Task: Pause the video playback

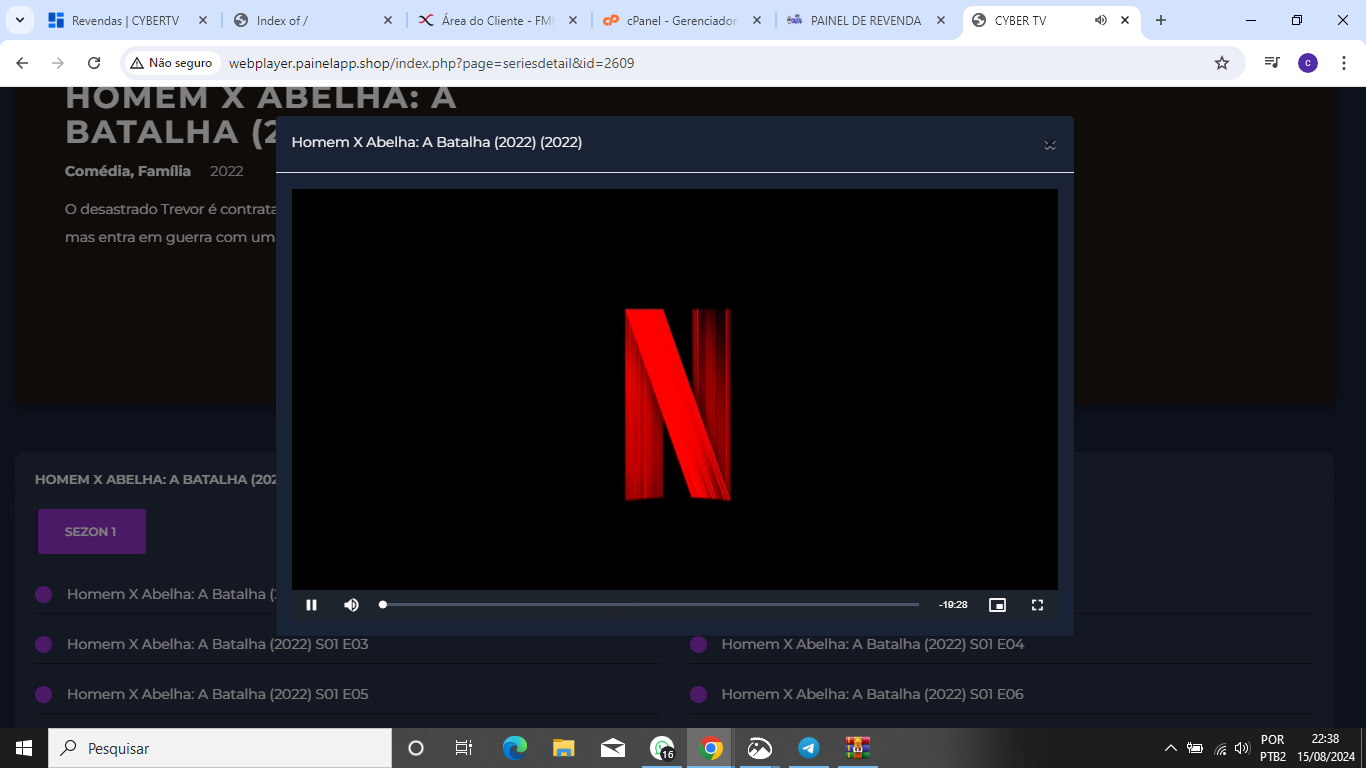Action: click(x=311, y=604)
